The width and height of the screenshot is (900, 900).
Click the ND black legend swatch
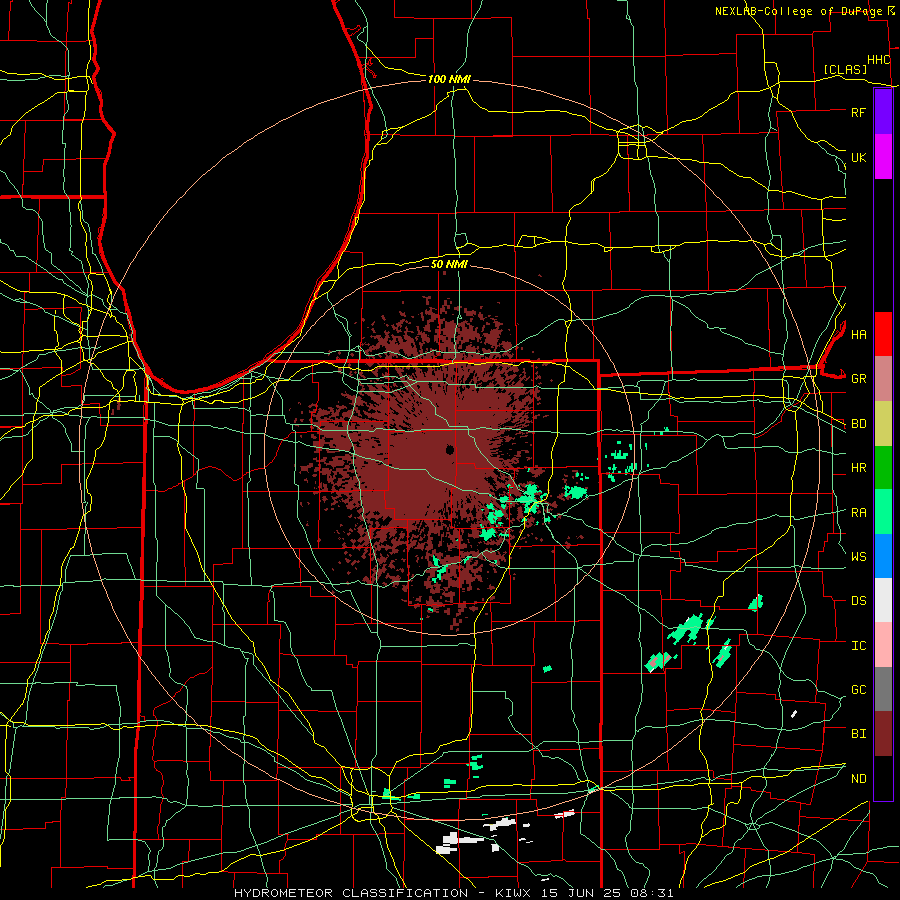point(883,778)
